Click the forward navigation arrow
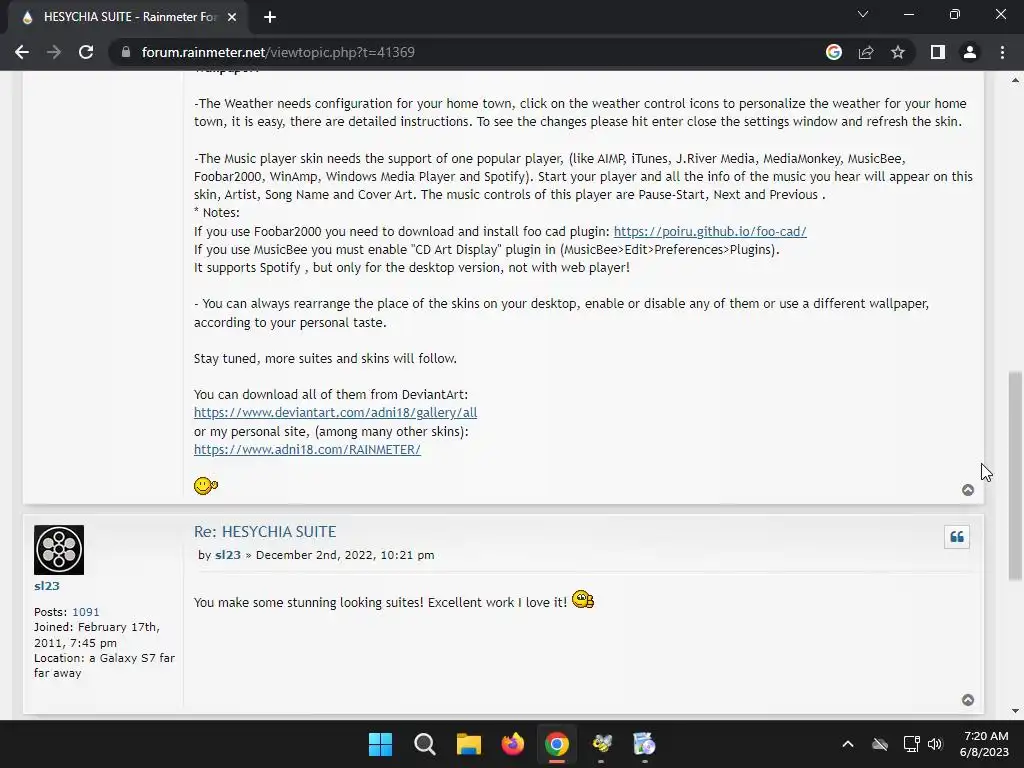 click(54, 52)
